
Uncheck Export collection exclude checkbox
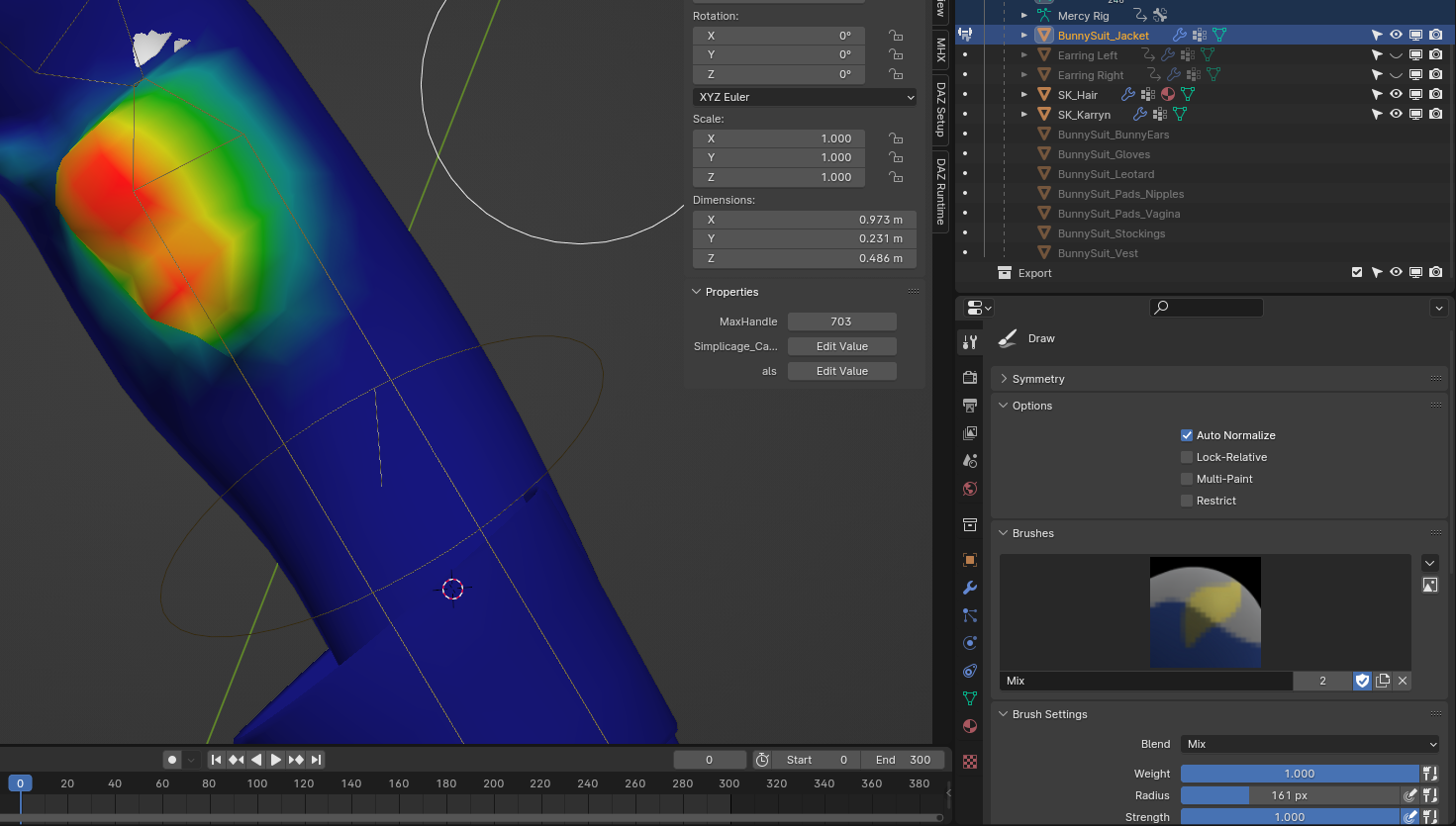[1357, 272]
